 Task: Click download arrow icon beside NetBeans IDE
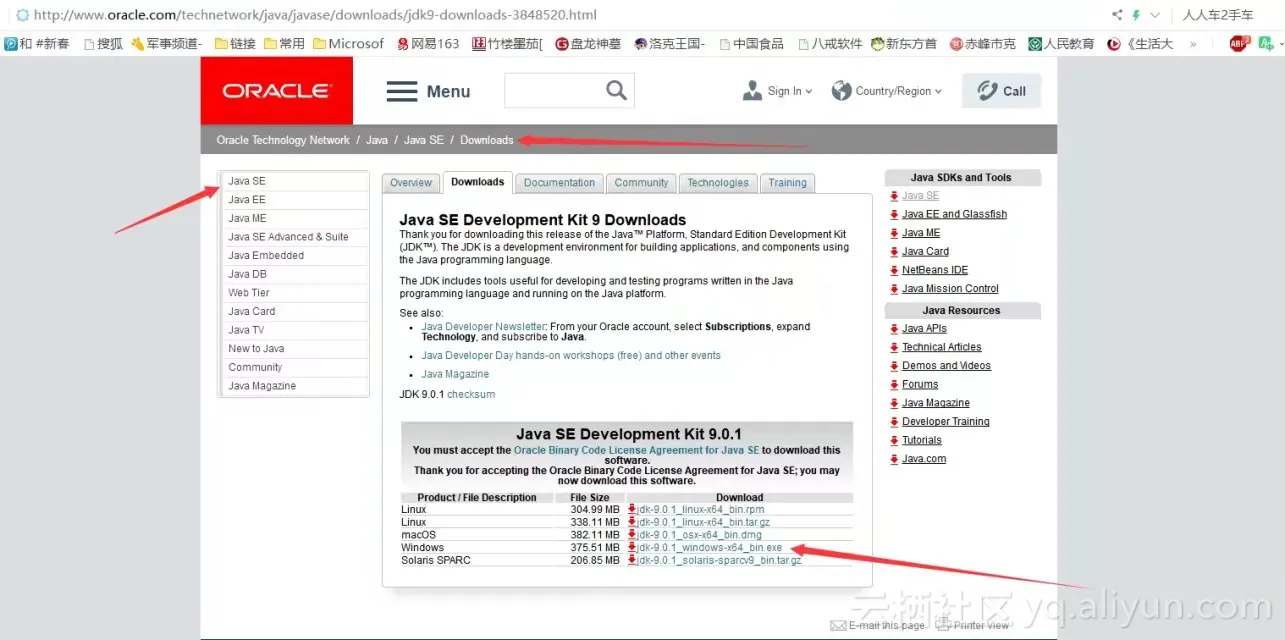click(894, 271)
